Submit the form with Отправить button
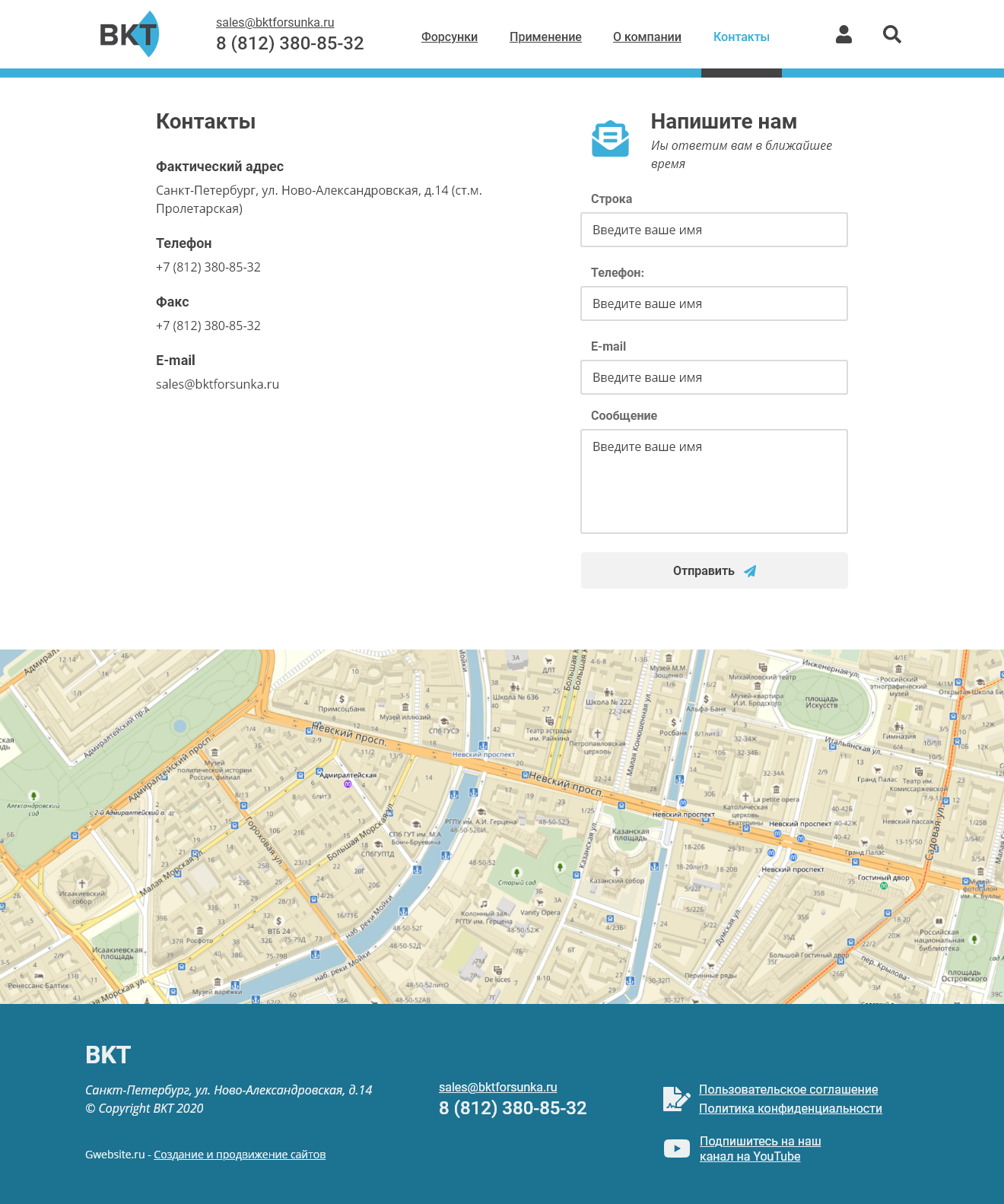1004x1204 pixels. tap(714, 570)
